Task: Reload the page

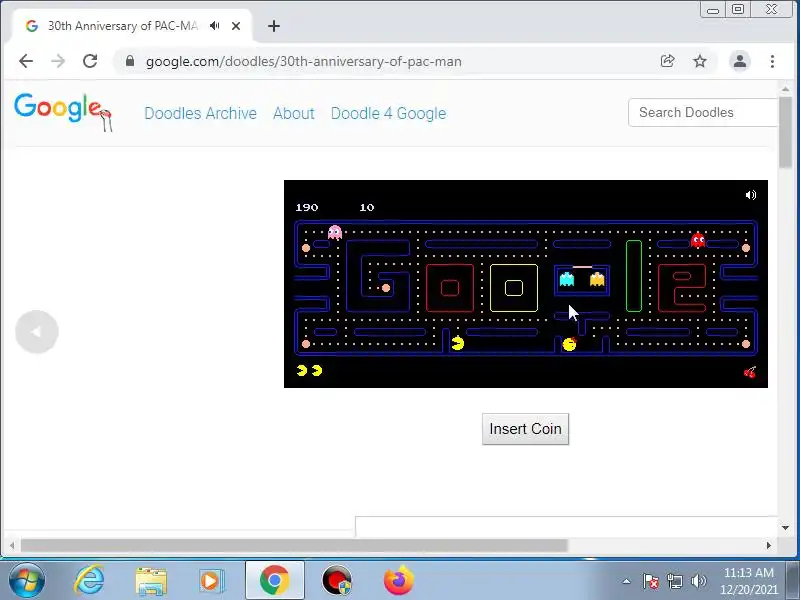Action: pyautogui.click(x=90, y=61)
